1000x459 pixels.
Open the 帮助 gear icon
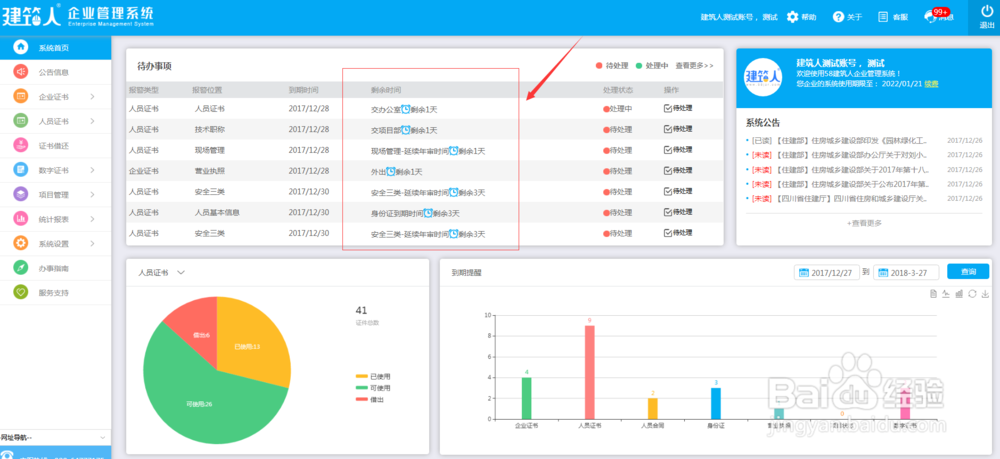(x=792, y=17)
